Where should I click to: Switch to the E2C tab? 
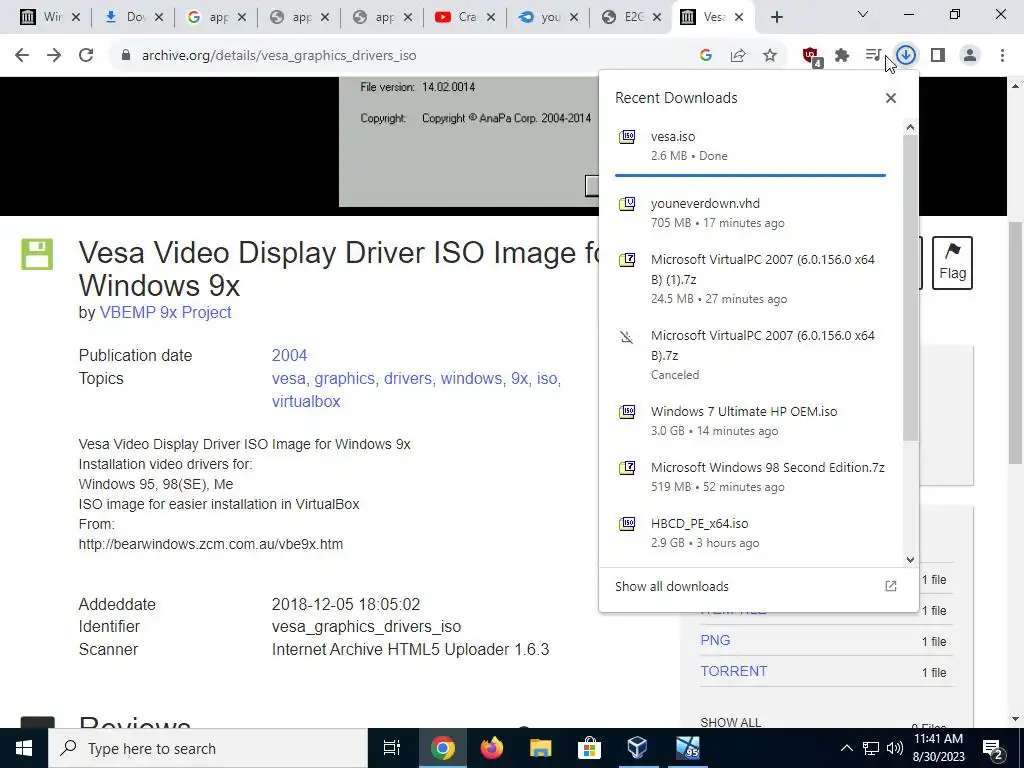[630, 17]
